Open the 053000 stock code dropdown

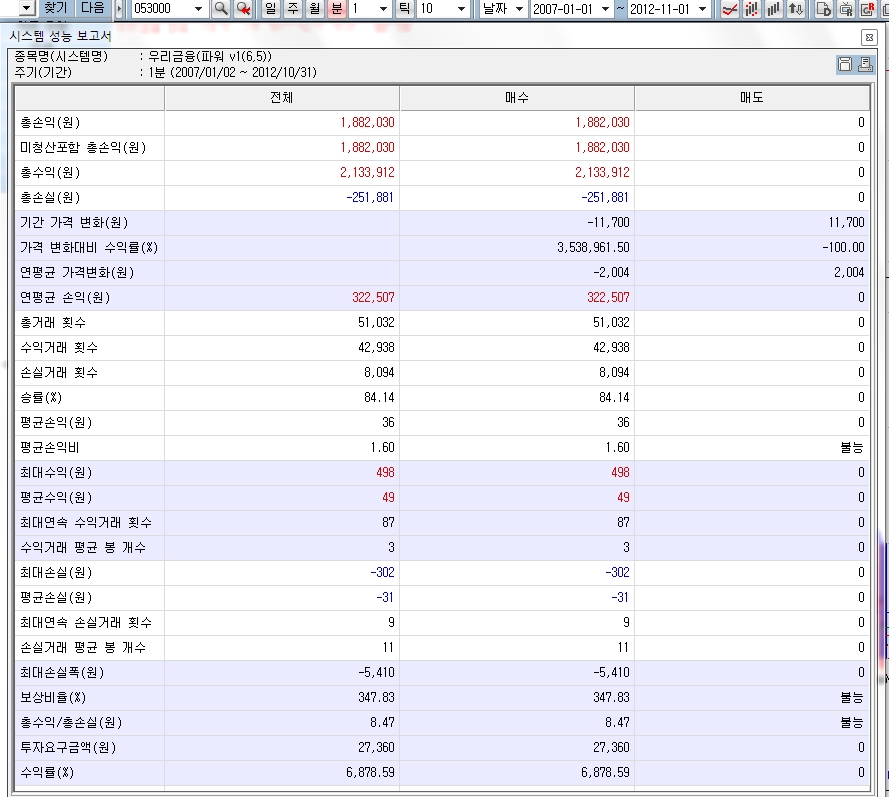pos(198,9)
